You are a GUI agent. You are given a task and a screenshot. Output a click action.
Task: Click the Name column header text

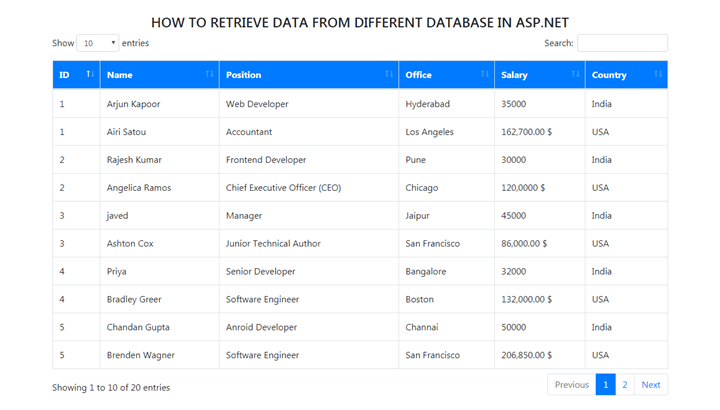tap(120, 75)
